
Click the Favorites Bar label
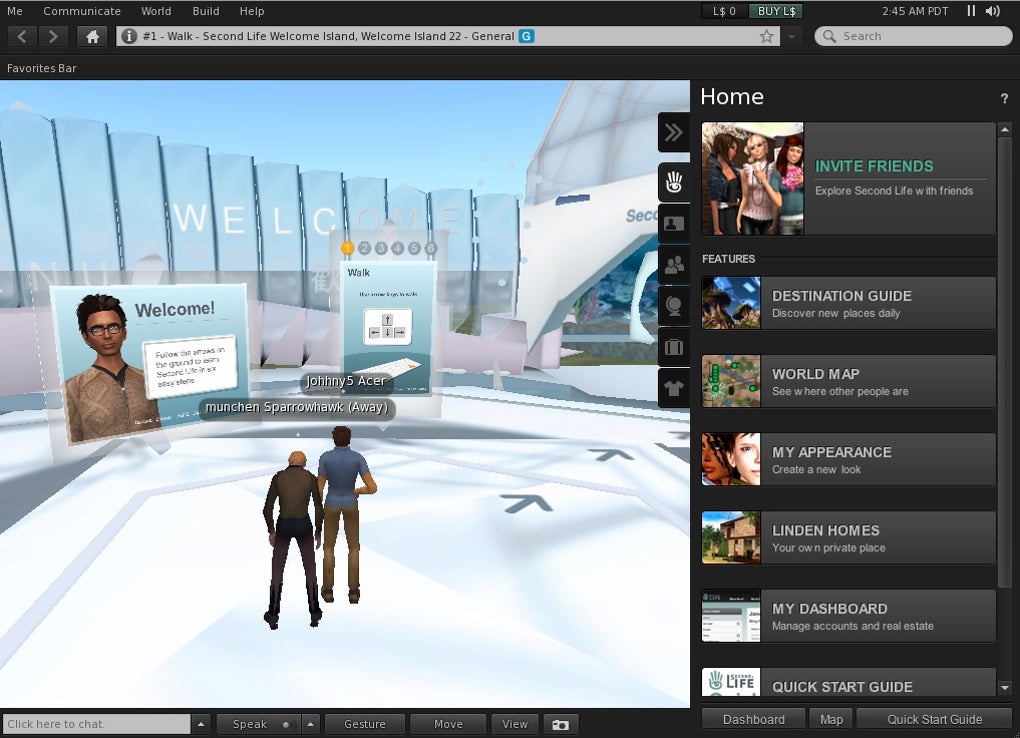tap(42, 68)
